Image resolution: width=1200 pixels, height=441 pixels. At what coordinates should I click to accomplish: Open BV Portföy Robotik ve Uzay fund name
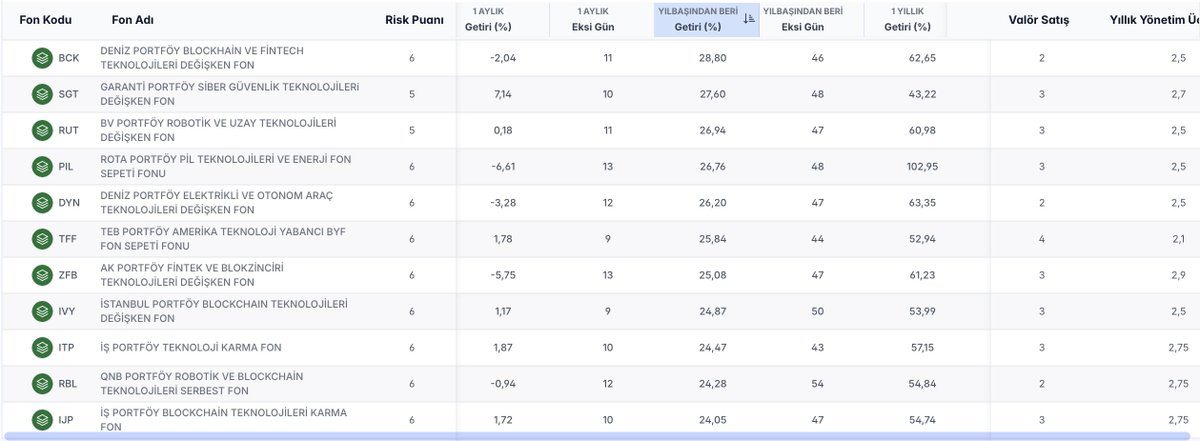pos(218,129)
